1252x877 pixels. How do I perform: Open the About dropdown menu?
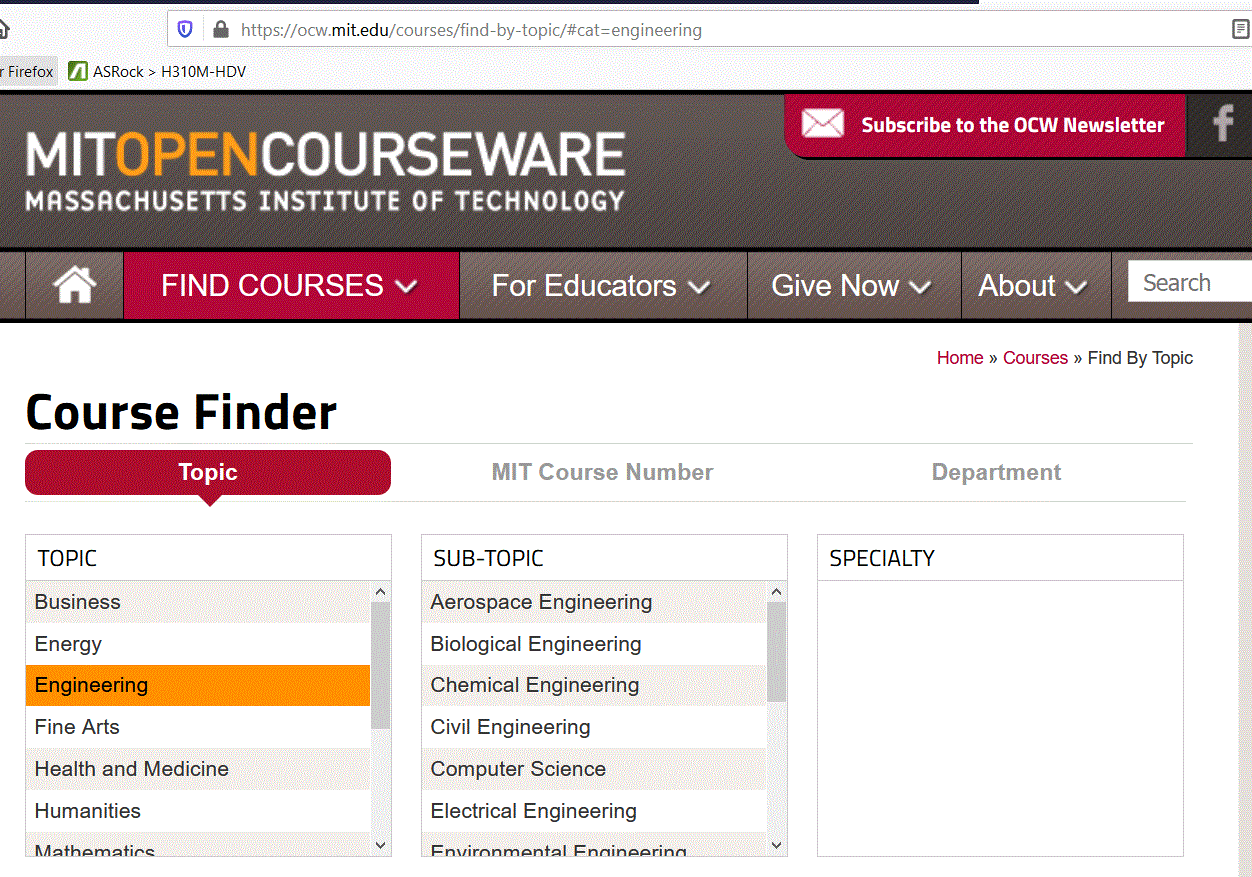click(1035, 286)
